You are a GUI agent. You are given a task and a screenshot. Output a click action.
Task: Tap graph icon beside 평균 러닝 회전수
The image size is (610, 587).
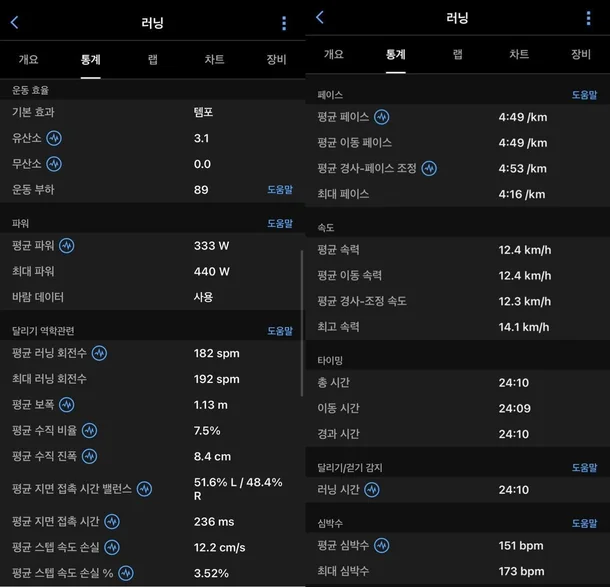pos(99,353)
